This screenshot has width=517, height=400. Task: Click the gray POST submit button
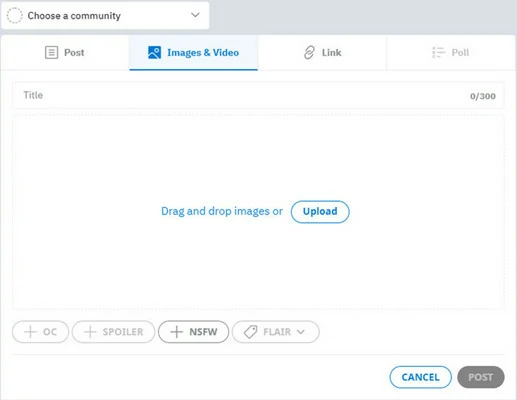[481, 377]
